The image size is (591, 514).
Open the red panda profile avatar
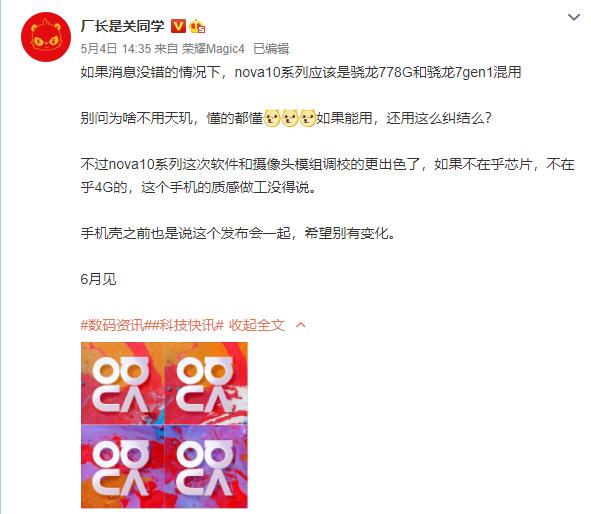pos(46,37)
